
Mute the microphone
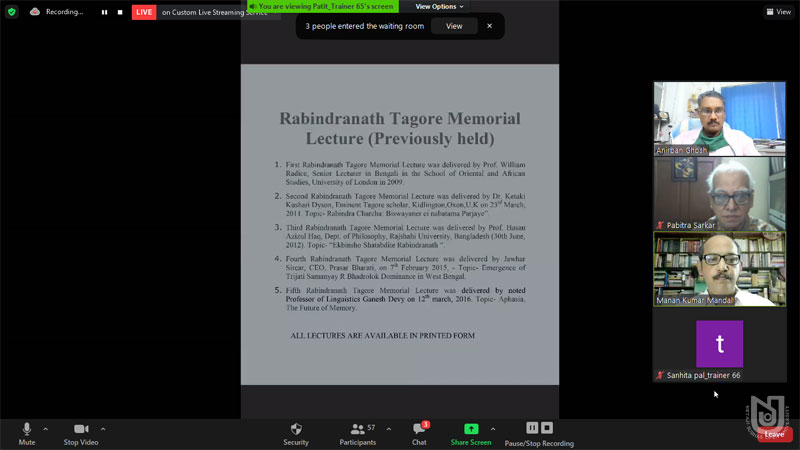27,434
